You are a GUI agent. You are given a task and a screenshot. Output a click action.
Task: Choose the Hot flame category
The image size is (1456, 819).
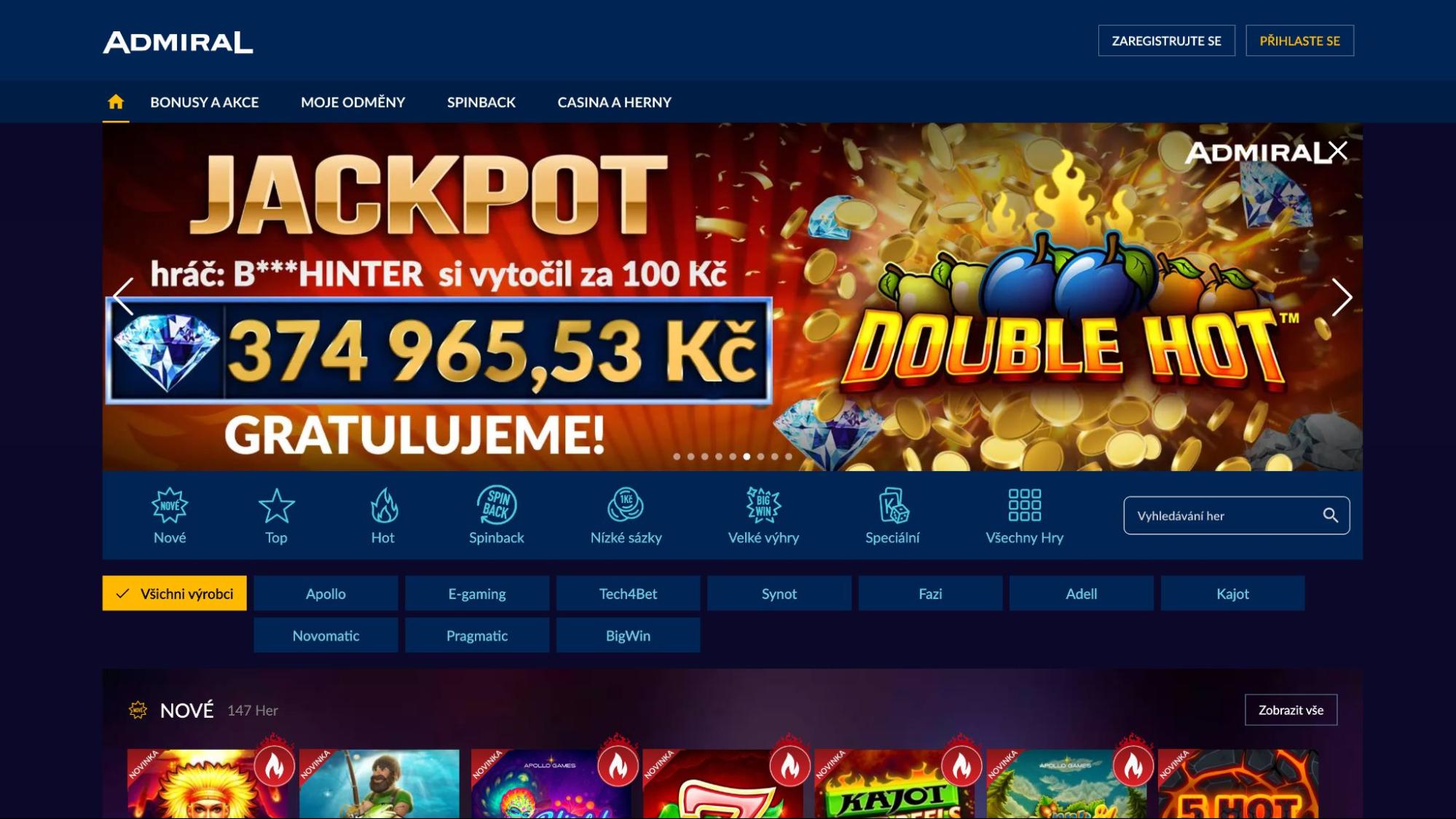[x=383, y=505]
